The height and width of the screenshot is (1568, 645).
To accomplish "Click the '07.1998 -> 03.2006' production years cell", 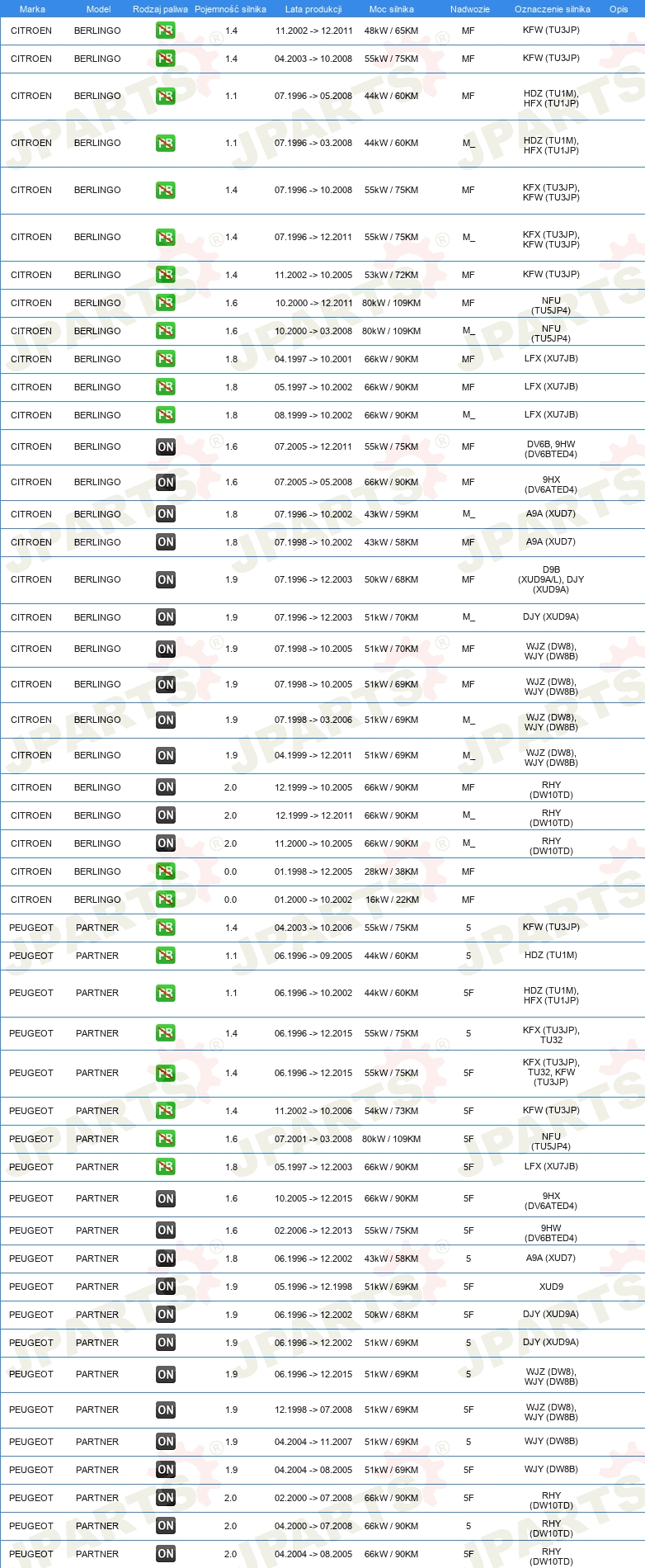I will (313, 720).
